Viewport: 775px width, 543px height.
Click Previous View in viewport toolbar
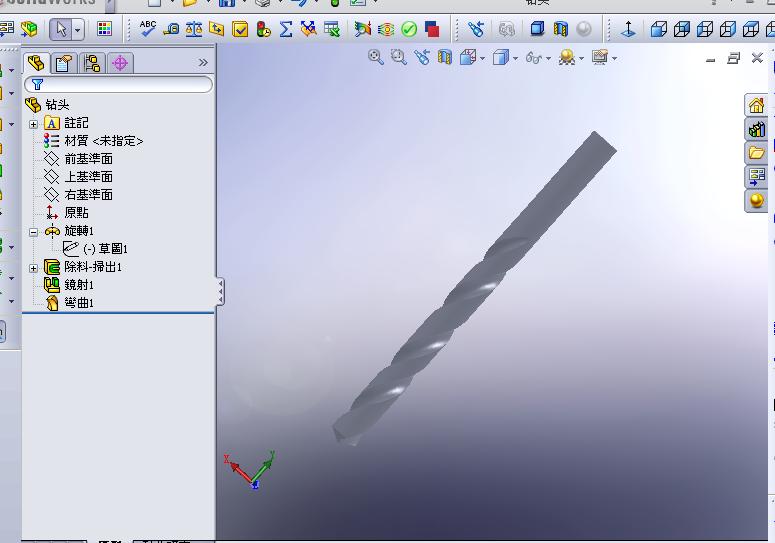[x=422, y=57]
